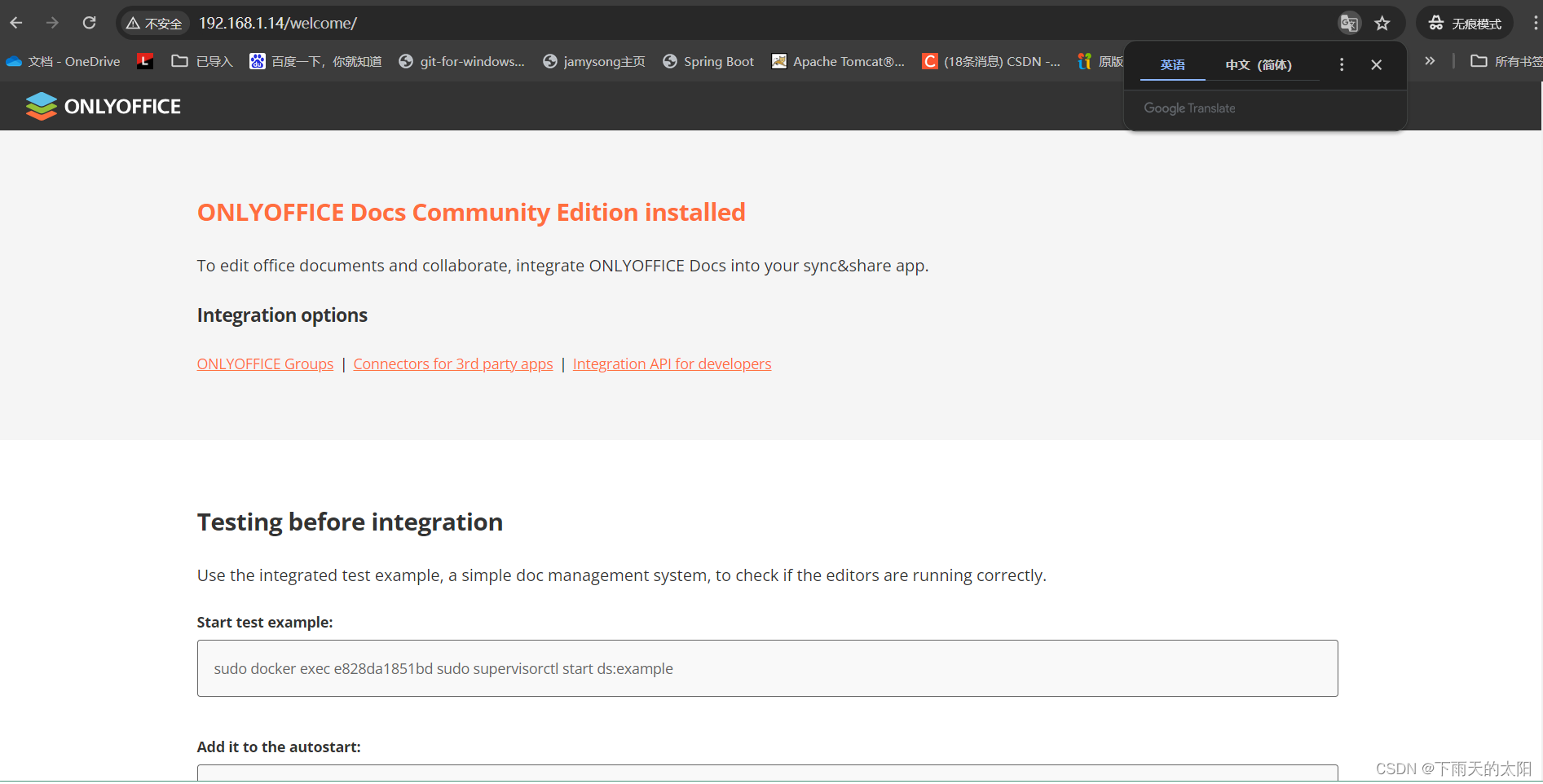Open Integration API for developers link
This screenshot has width=1543, height=784.
tap(672, 364)
